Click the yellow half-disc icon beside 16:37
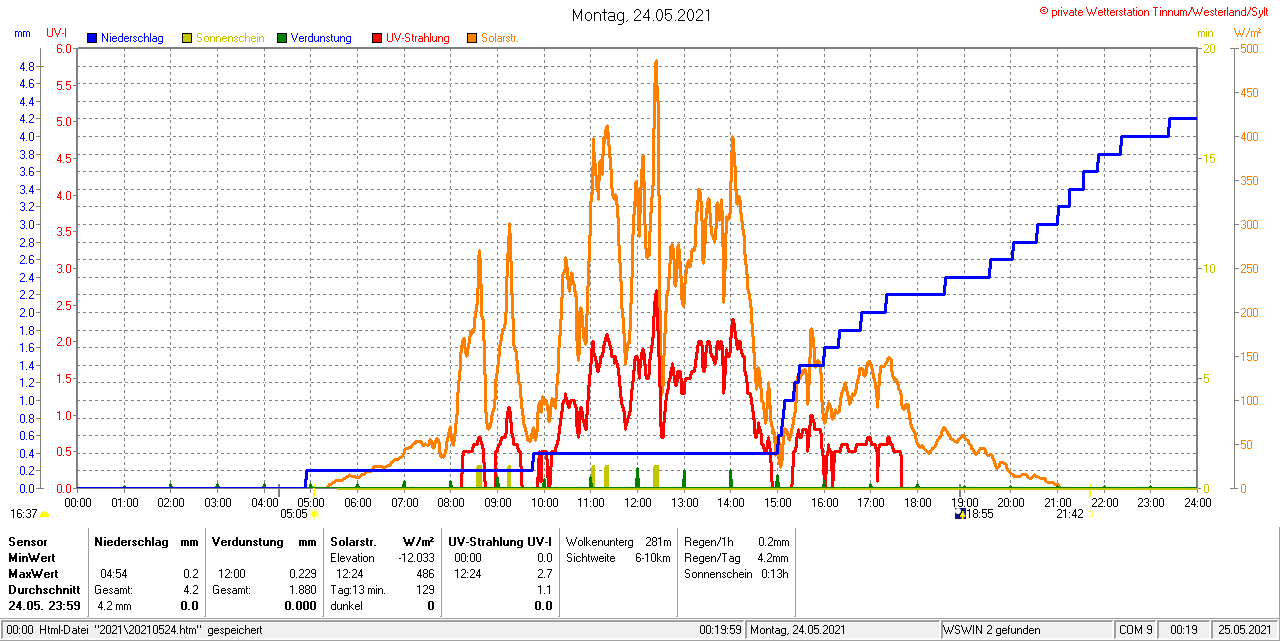The image size is (1280, 641). pyautogui.click(x=44, y=514)
